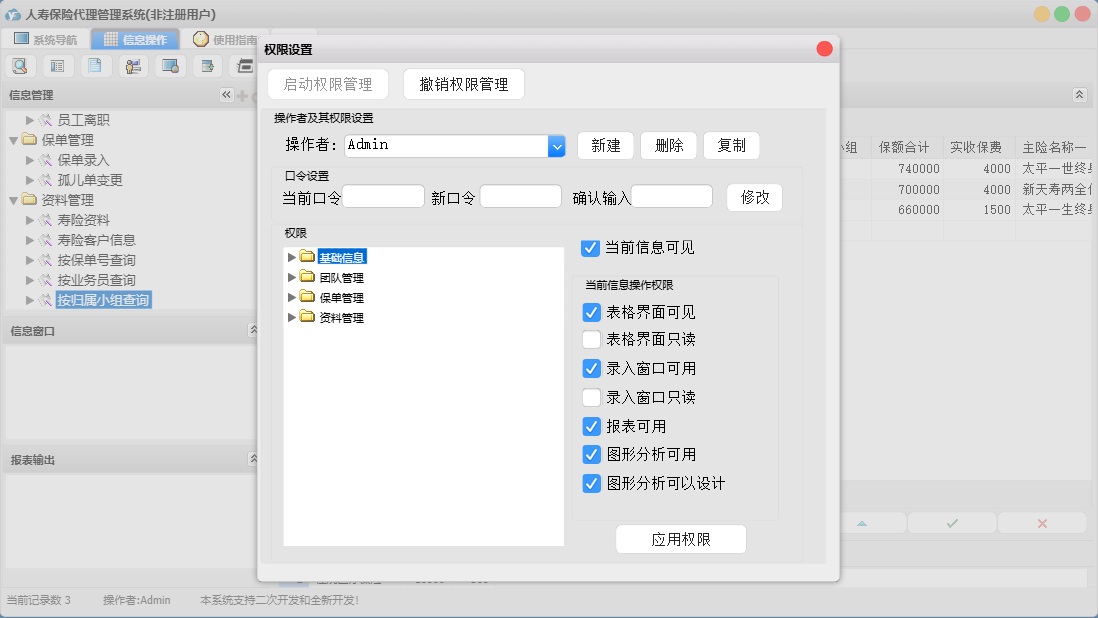Click the 撤销权限管理 button
Viewport: 1098px width, 618px height.
(464, 85)
